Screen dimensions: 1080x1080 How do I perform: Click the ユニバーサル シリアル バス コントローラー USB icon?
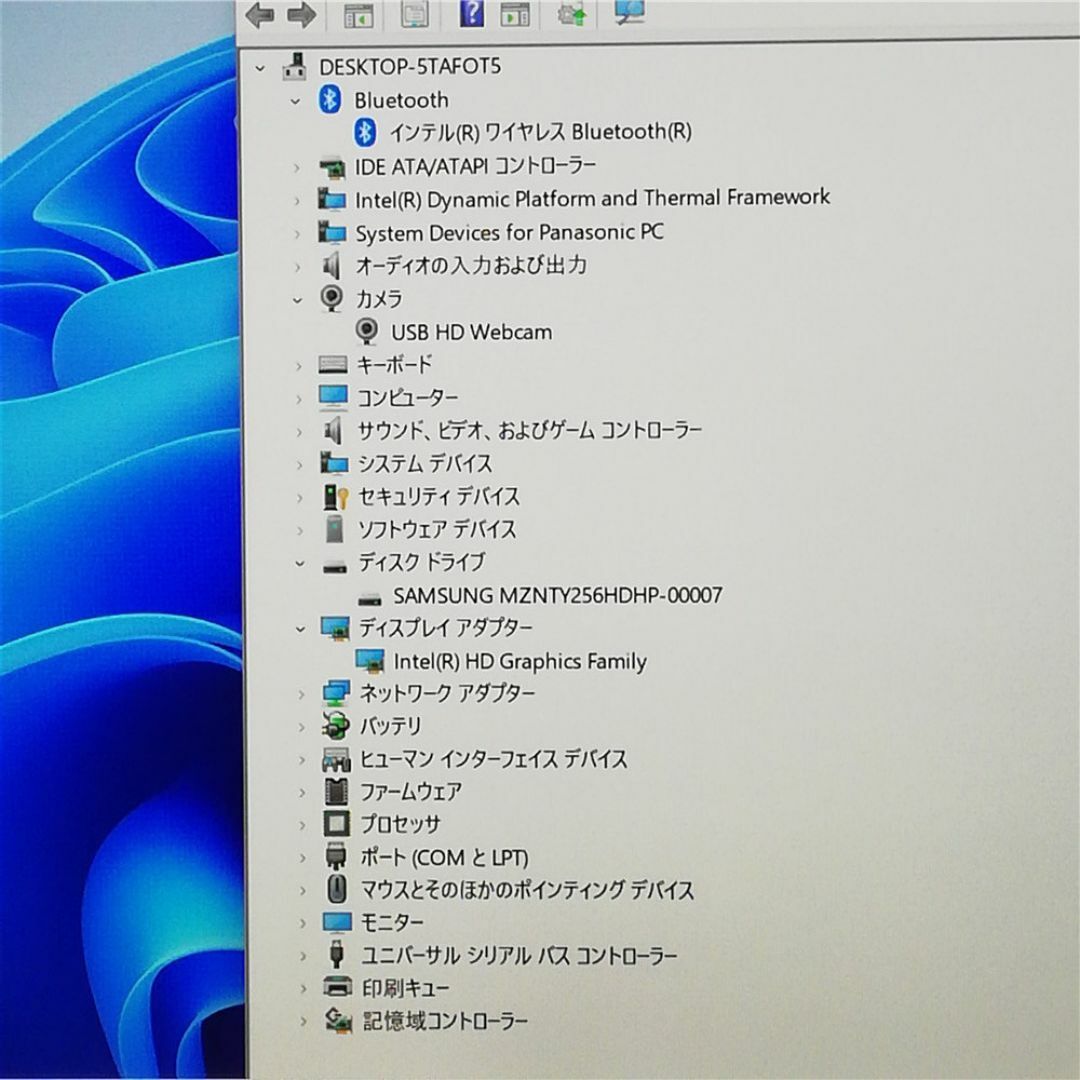[x=337, y=955]
